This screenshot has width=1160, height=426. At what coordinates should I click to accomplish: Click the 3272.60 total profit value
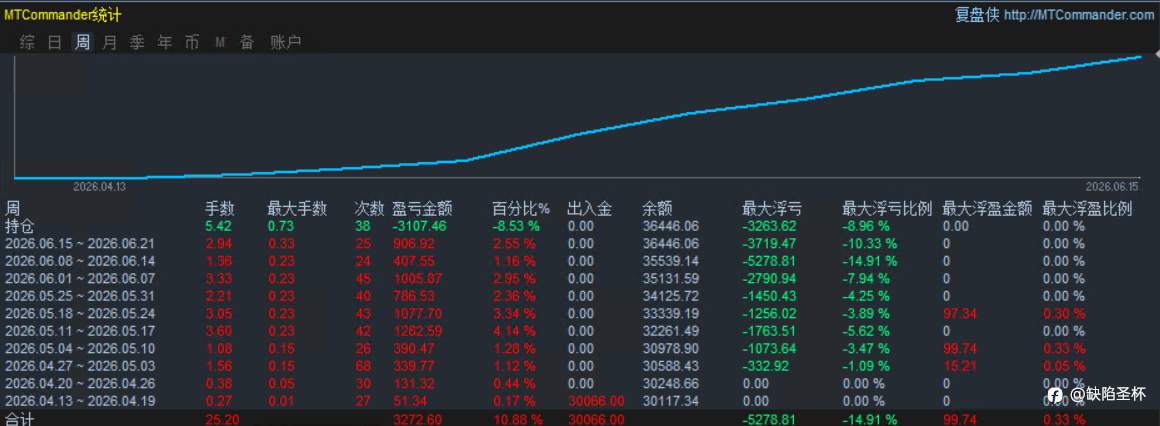[417, 419]
